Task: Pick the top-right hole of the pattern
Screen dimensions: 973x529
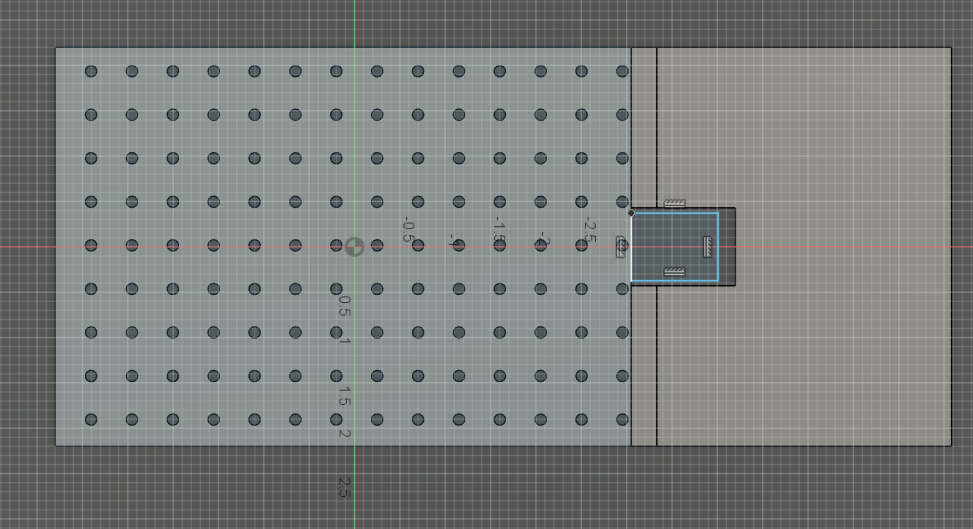Action: click(x=622, y=71)
